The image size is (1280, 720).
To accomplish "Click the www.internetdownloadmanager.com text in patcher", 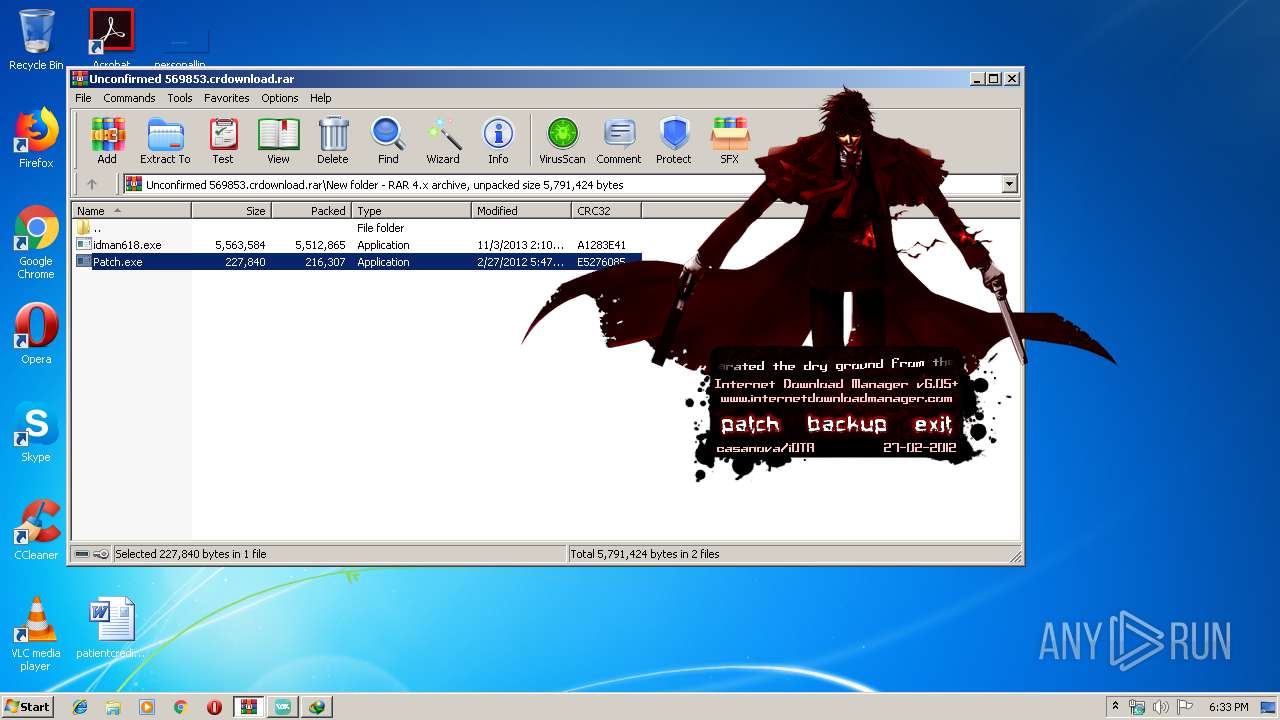I will pyautogui.click(x=836, y=399).
